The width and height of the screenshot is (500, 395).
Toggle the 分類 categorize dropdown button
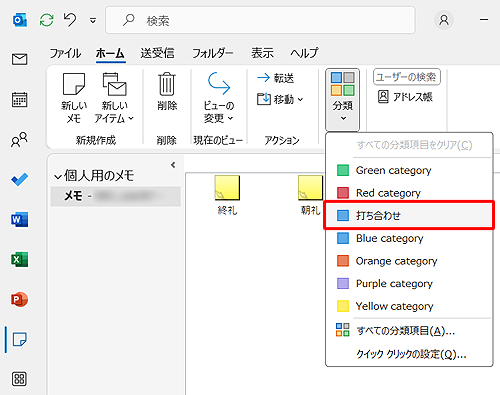point(342,99)
